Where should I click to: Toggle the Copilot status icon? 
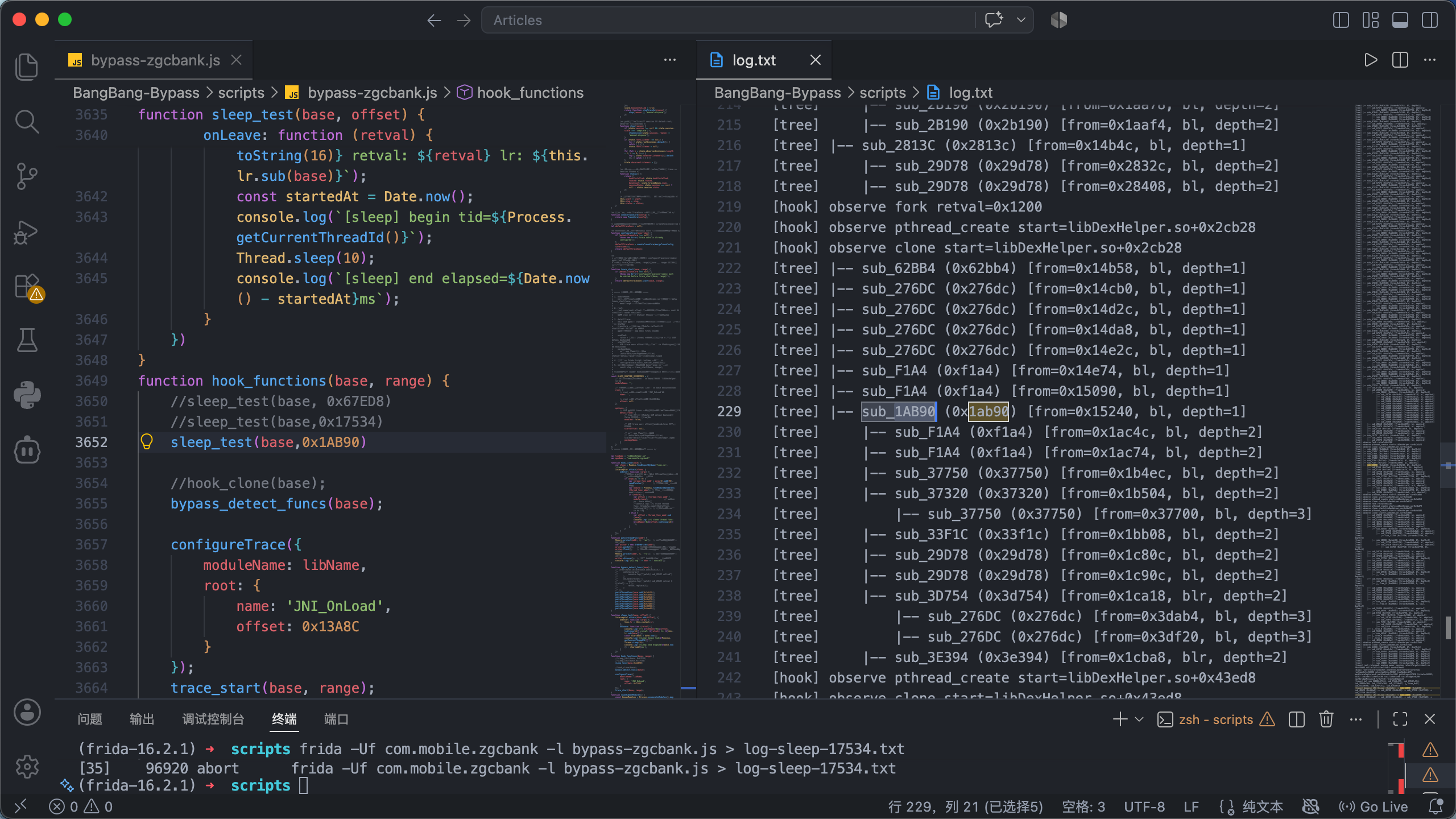pos(1310,806)
